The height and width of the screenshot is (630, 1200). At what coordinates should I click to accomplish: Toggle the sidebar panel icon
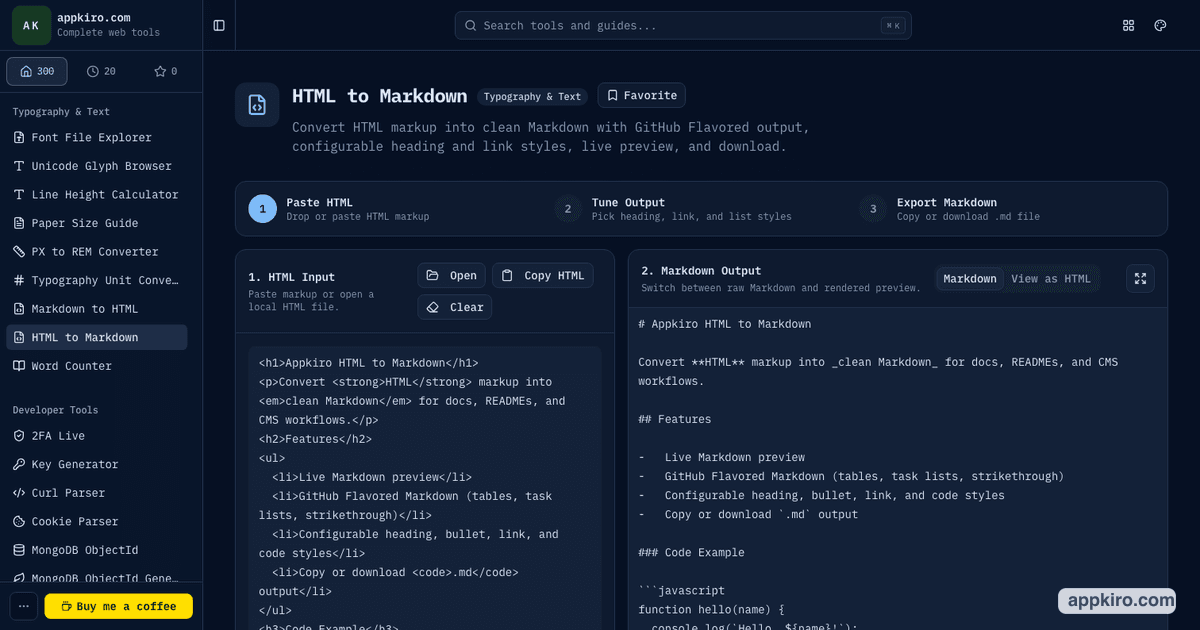point(219,25)
